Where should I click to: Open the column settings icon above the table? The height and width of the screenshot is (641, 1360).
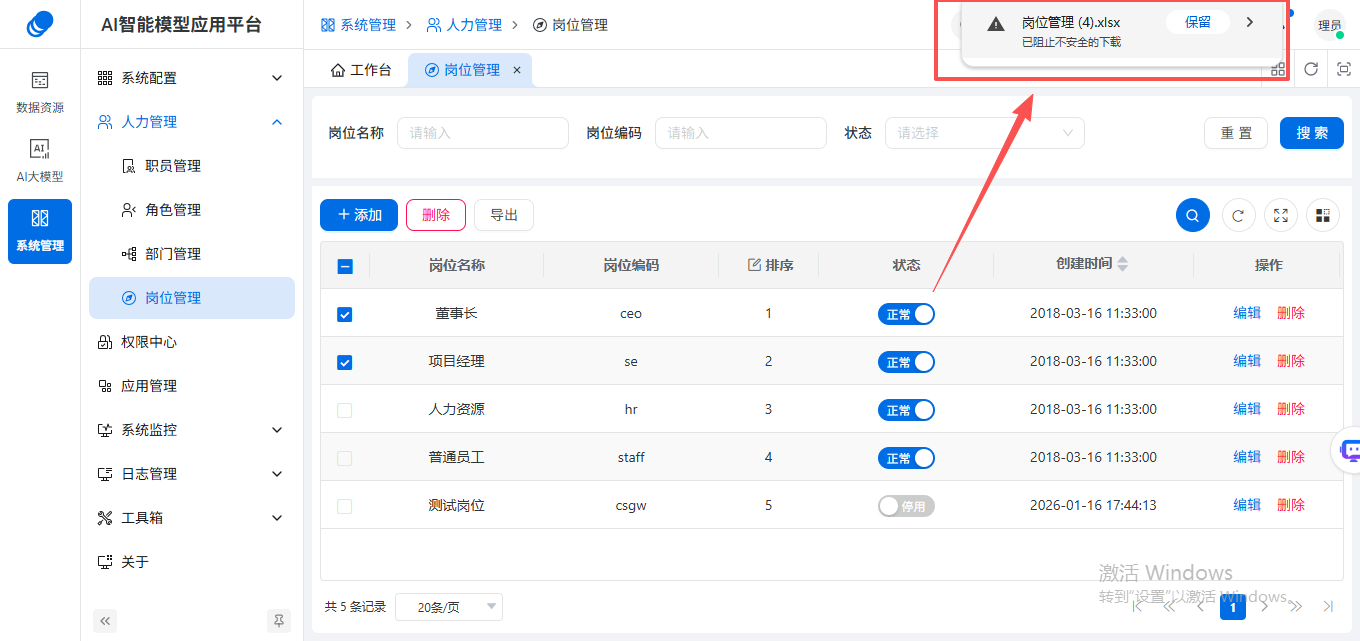[x=1323, y=215]
